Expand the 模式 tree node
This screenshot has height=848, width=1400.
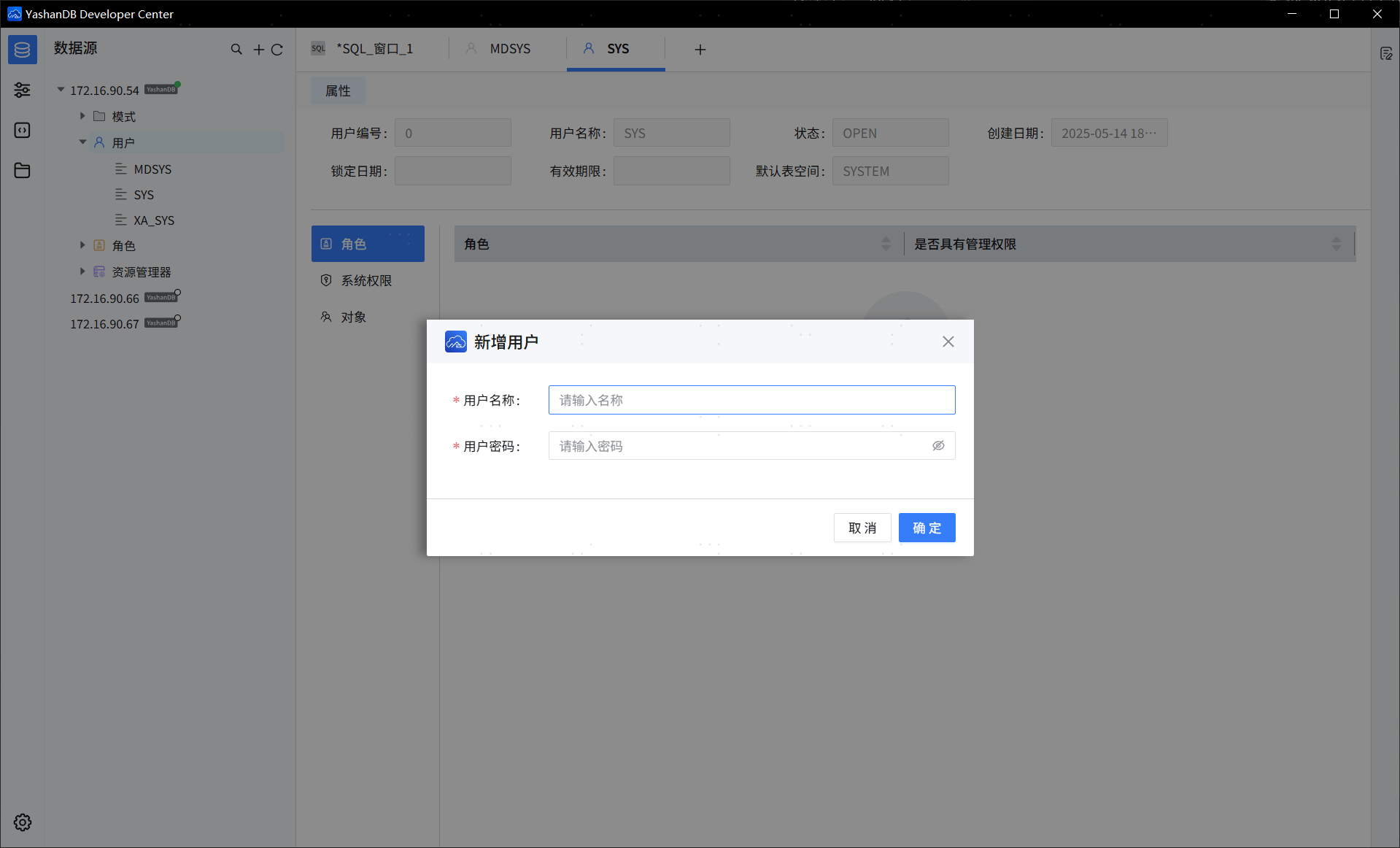coord(82,116)
